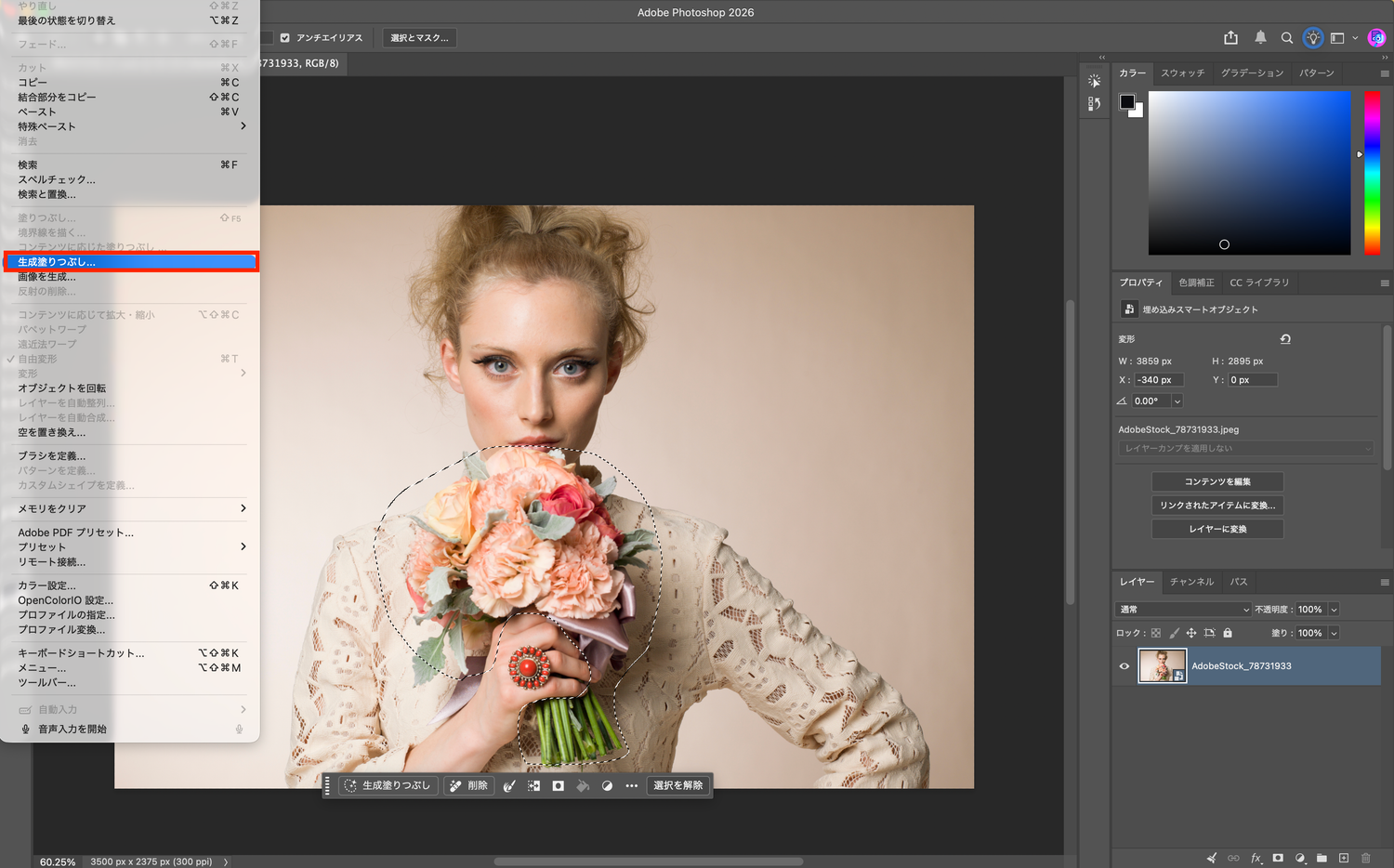Open the rotation angle dropdown in Properties
This screenshot has height=868, width=1394.
click(1177, 401)
